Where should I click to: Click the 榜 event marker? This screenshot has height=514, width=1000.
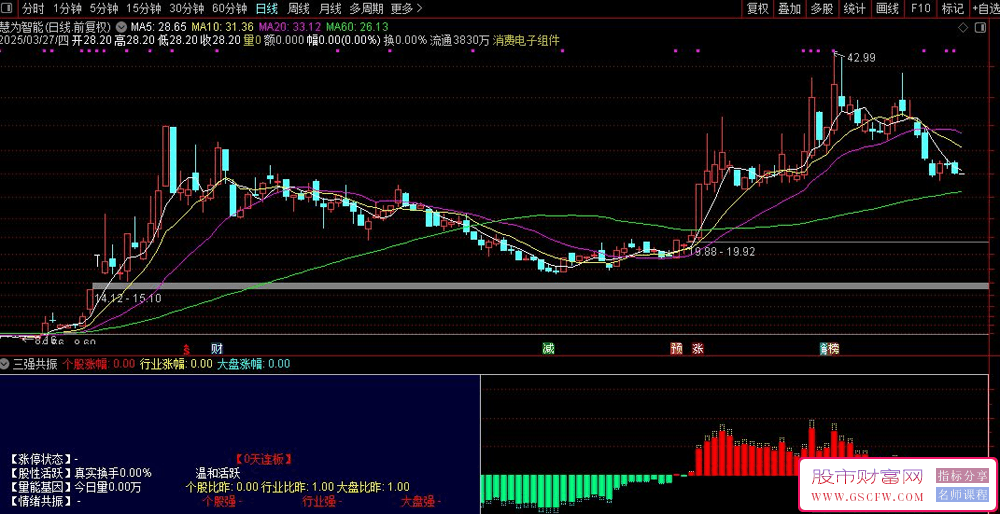tap(832, 349)
